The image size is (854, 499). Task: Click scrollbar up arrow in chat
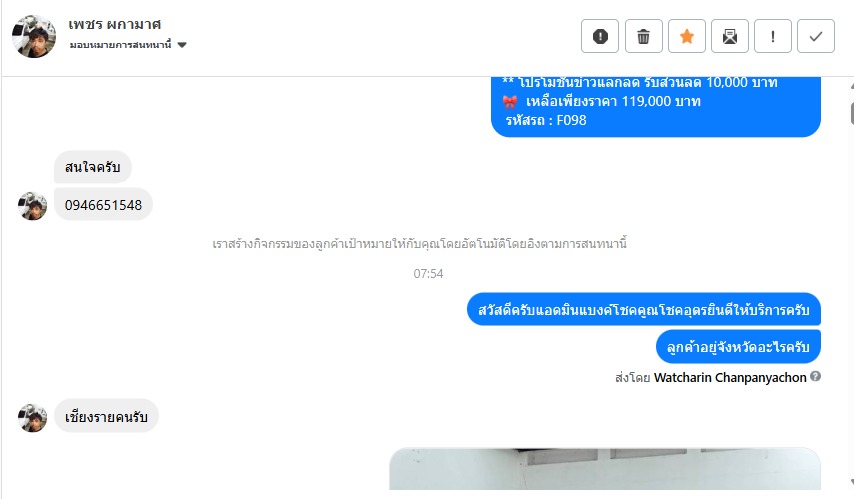coord(851,86)
